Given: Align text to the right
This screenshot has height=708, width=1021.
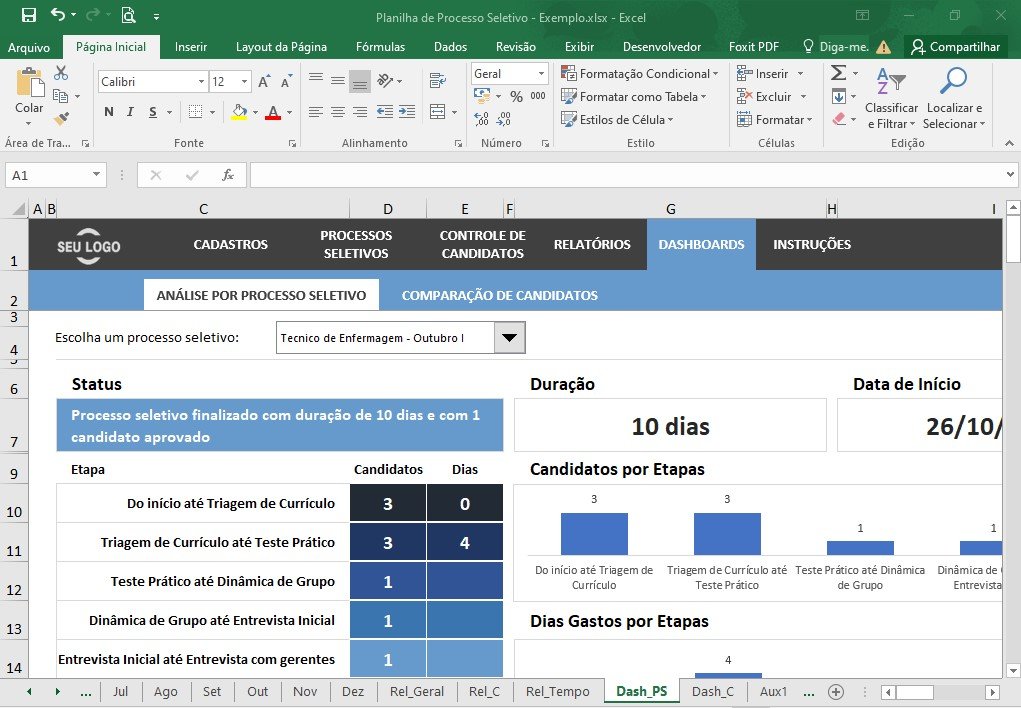Looking at the screenshot, I should (x=360, y=112).
